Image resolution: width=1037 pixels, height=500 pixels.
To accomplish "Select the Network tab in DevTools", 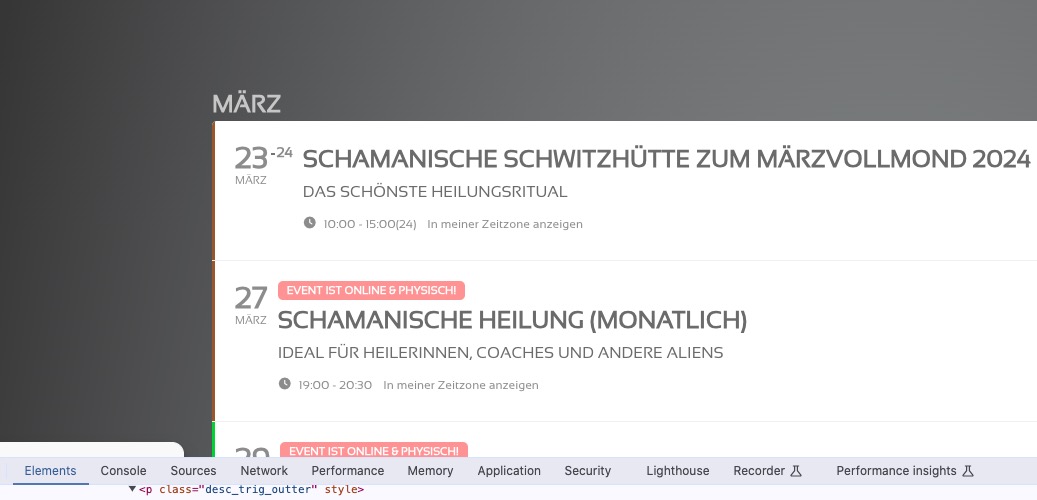I will tap(264, 471).
